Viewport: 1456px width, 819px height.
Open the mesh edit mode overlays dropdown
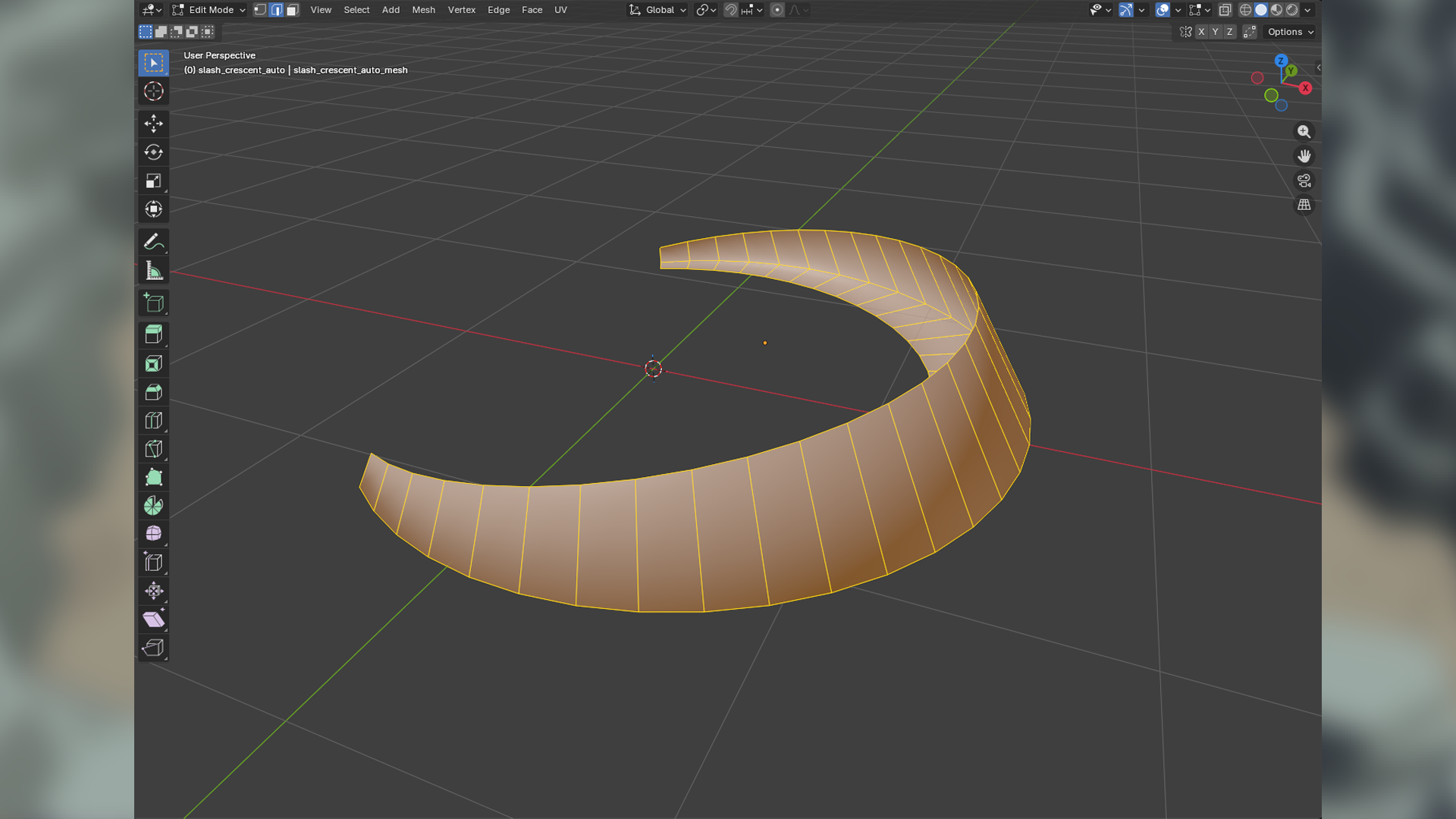(x=1200, y=10)
